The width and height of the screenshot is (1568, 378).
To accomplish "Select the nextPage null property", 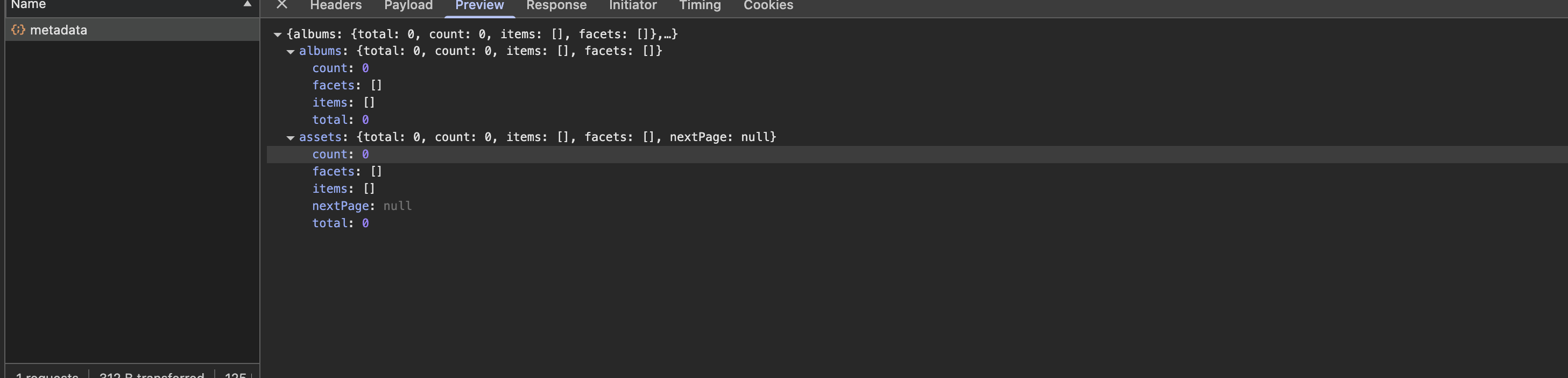I will click(x=362, y=206).
